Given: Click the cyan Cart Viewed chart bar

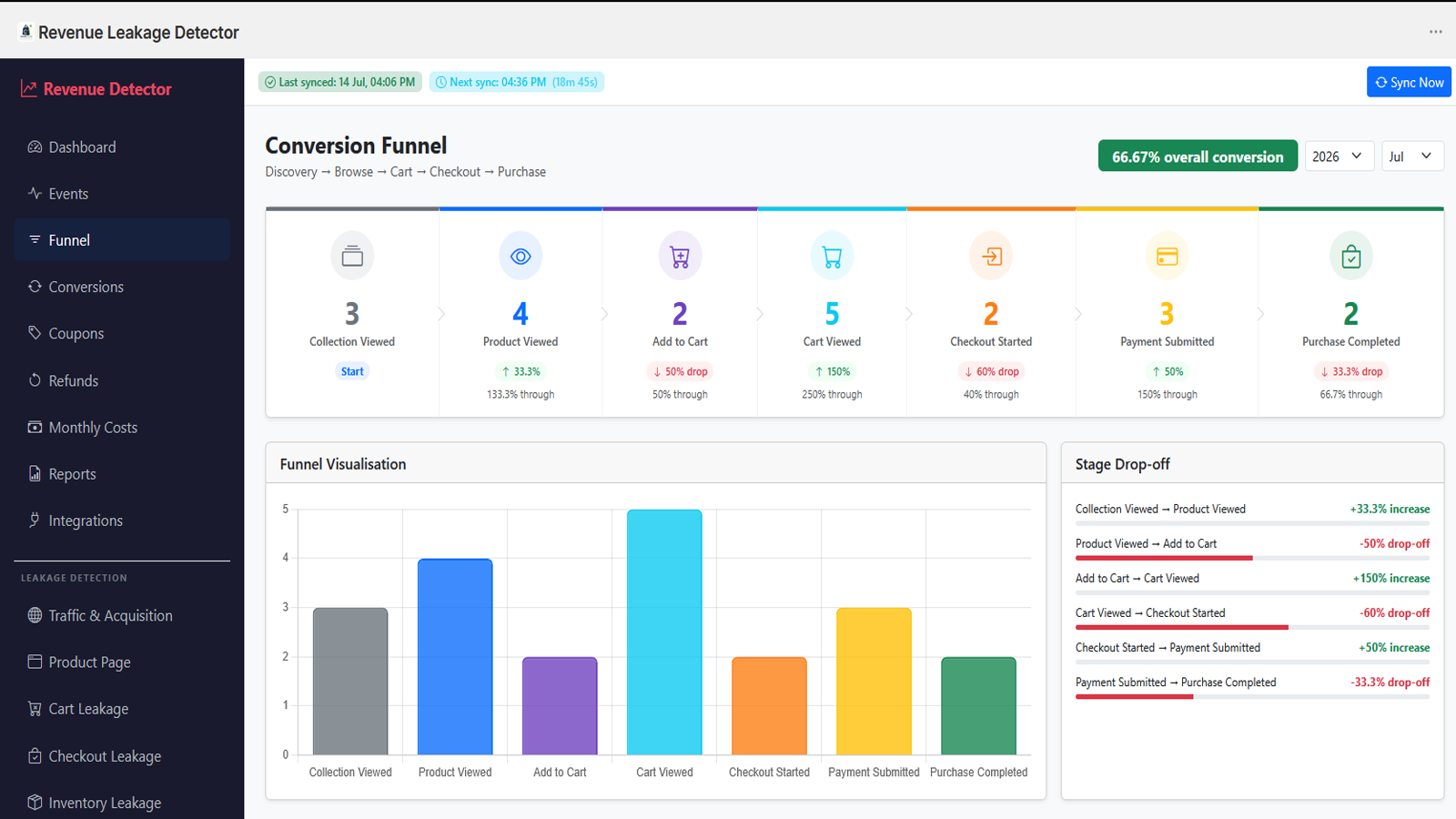Looking at the screenshot, I should 664,632.
